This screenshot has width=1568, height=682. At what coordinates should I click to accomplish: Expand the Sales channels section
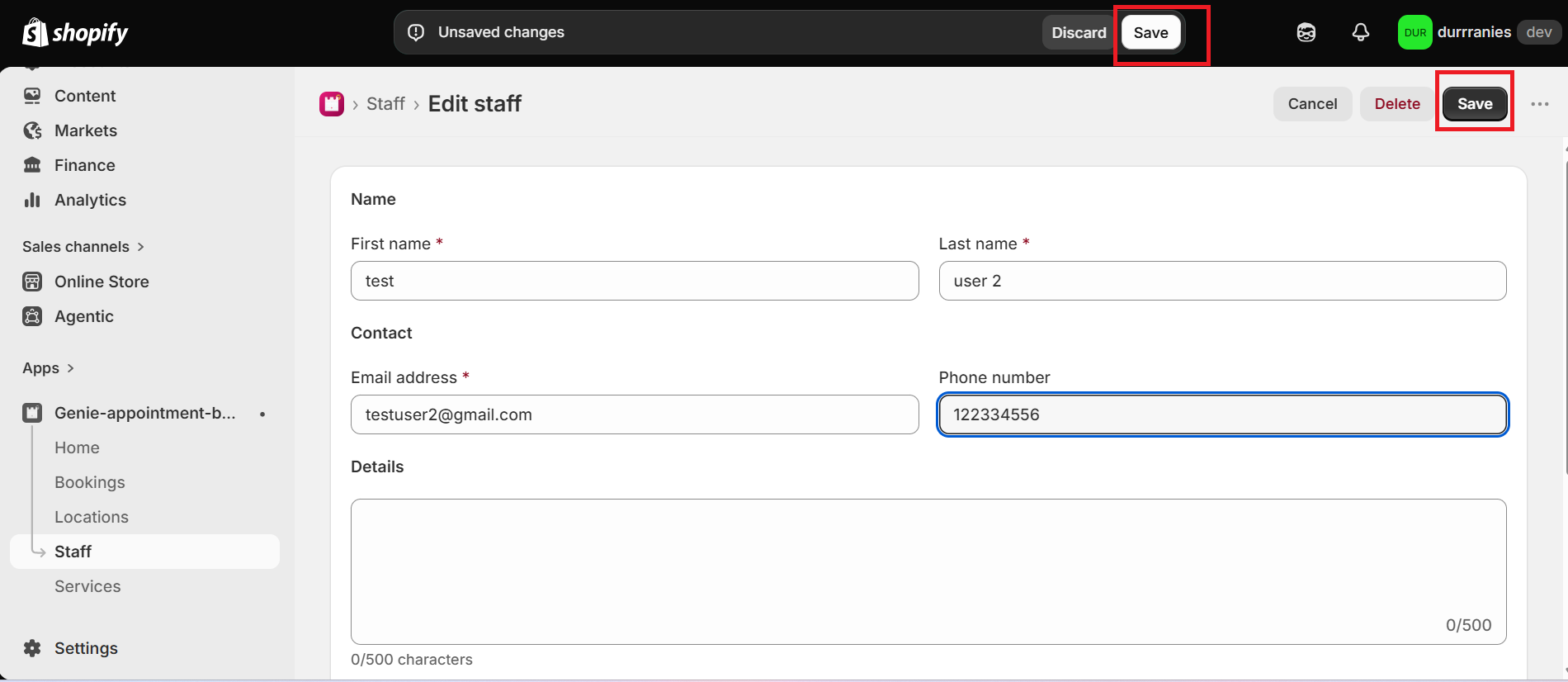pyautogui.click(x=83, y=247)
